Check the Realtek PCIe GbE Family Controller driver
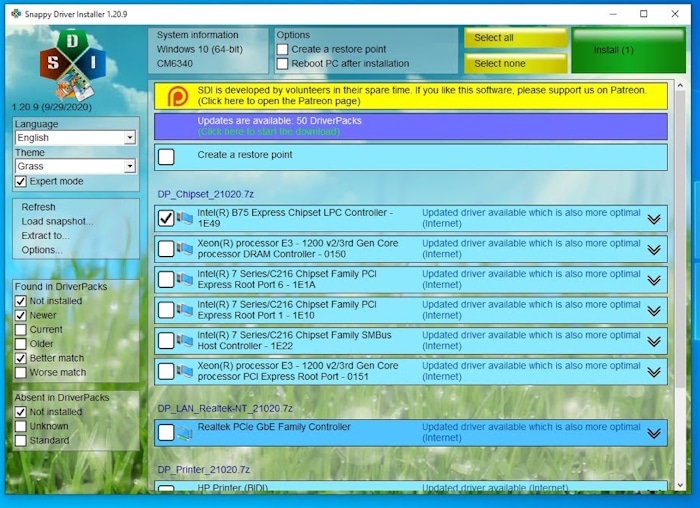Screen dimensions: 700x508 pyautogui.click(x=166, y=433)
